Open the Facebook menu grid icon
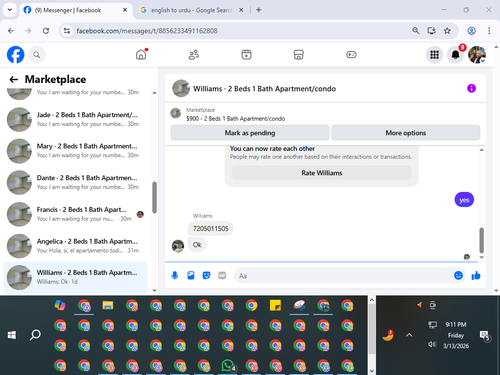The height and width of the screenshot is (375, 500). pos(434,55)
